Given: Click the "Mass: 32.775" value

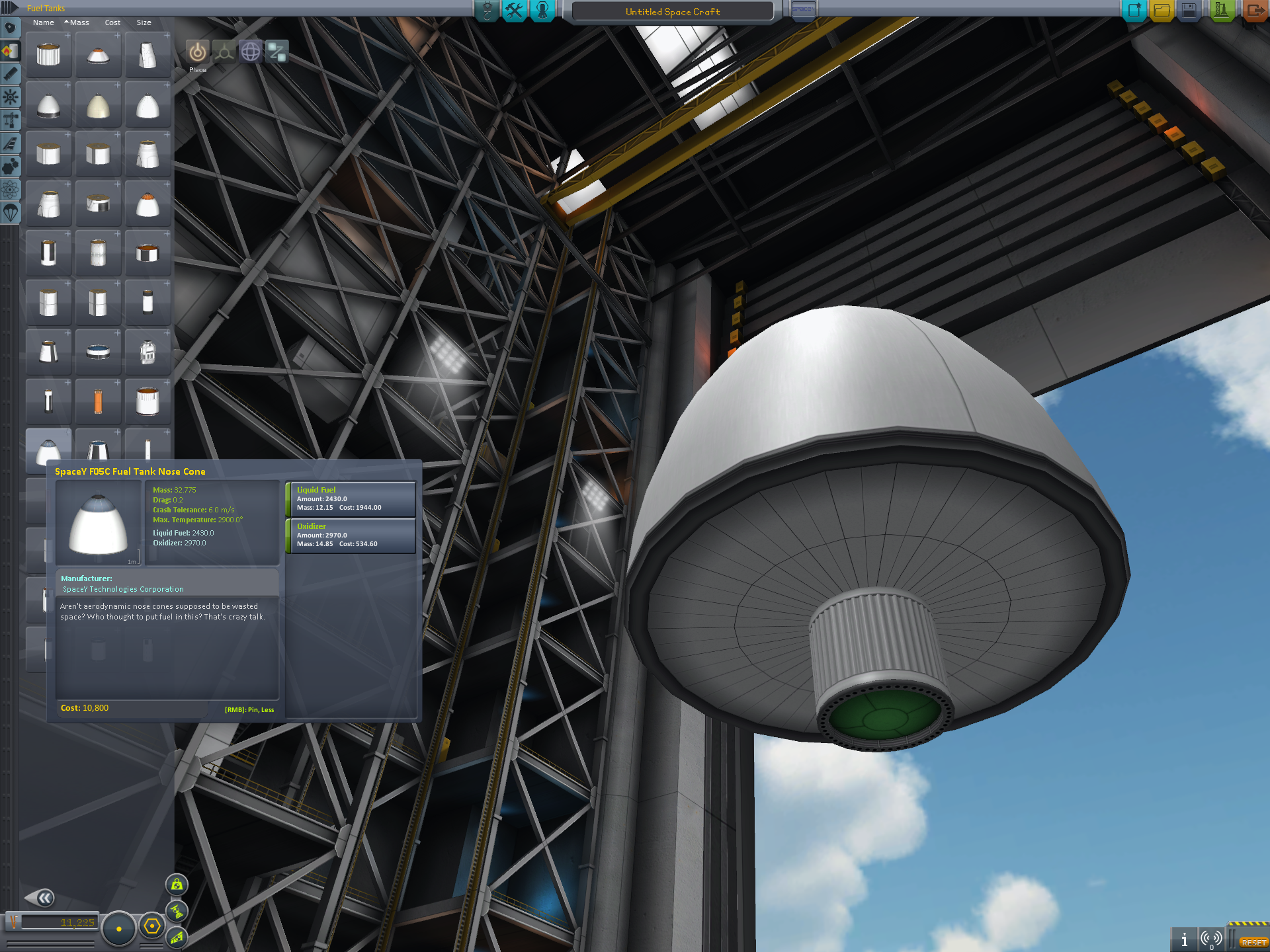Looking at the screenshot, I should [175, 490].
